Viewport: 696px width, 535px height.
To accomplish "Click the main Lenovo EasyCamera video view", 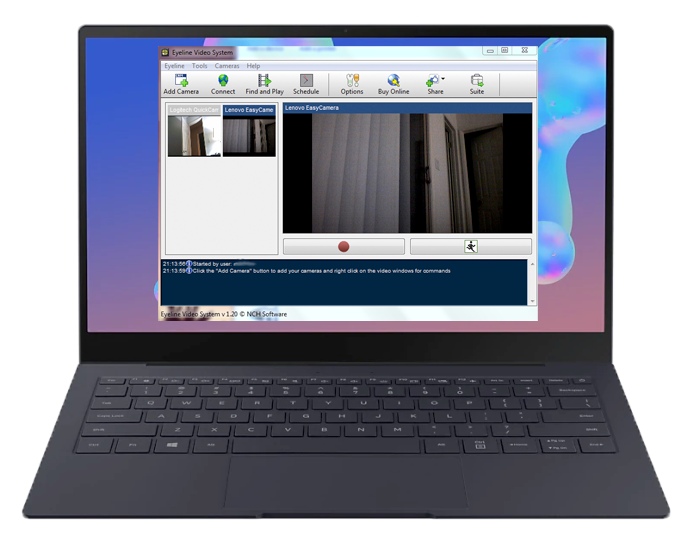I will pyautogui.click(x=407, y=173).
